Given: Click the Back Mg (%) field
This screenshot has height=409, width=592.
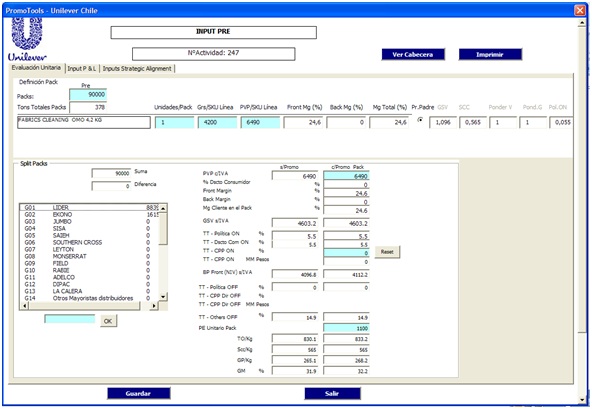Looking at the screenshot, I should [346, 122].
